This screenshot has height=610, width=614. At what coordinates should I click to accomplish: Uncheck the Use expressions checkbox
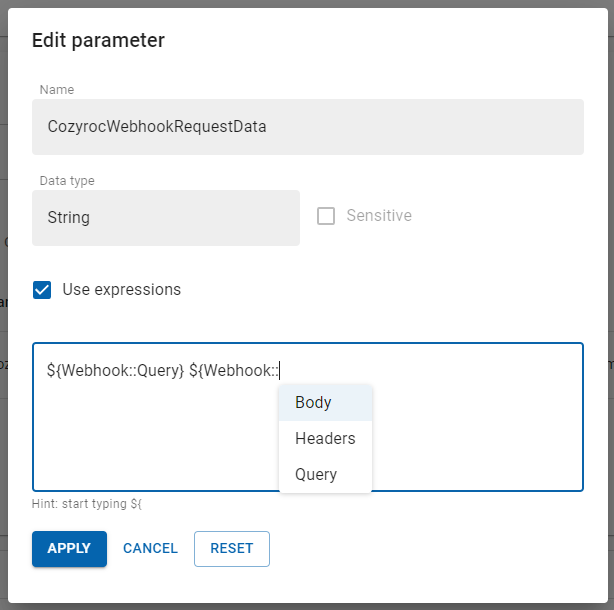coord(43,290)
